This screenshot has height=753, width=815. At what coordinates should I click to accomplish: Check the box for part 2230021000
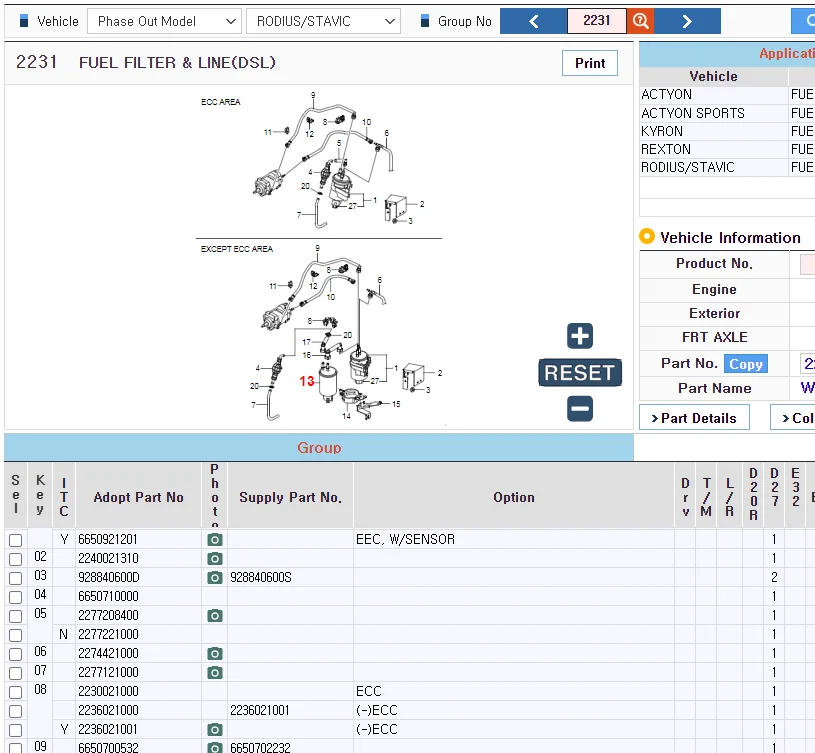[16, 692]
